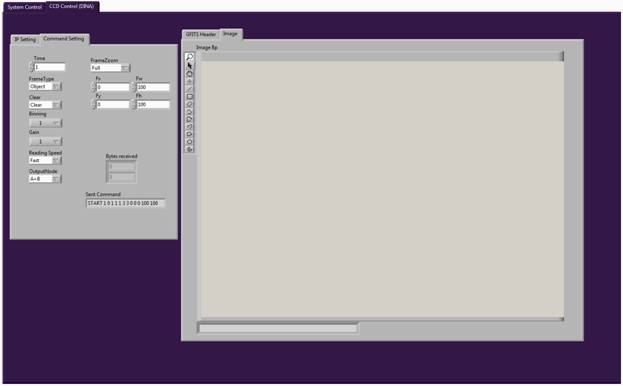
Task: Pick the point crosshair tool
Action: coord(190,81)
